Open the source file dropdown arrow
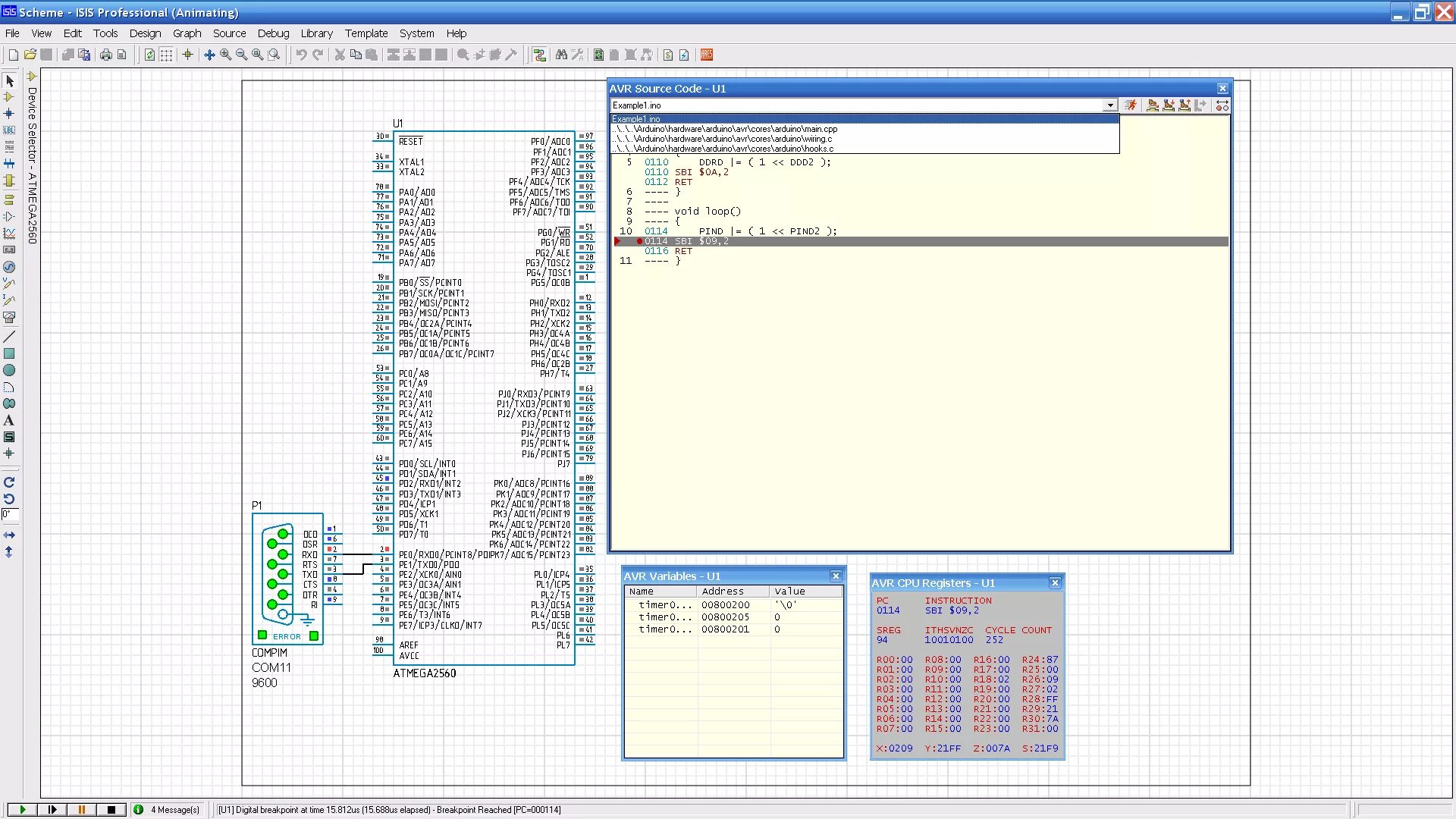The width and height of the screenshot is (1456, 819). coord(1110,105)
